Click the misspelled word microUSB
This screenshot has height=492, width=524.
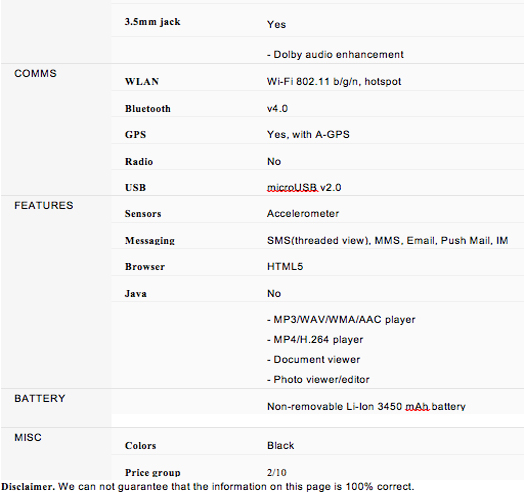pyautogui.click(x=292, y=188)
